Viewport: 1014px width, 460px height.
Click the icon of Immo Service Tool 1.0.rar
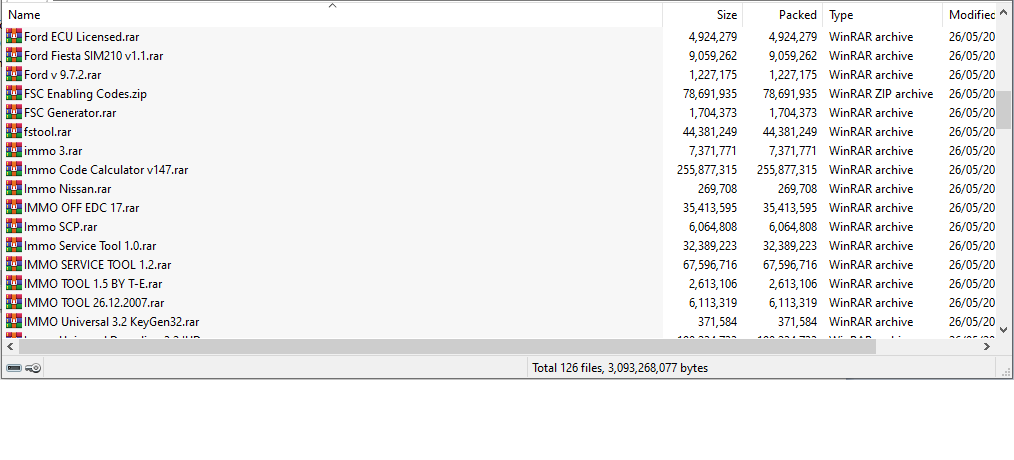(x=14, y=245)
